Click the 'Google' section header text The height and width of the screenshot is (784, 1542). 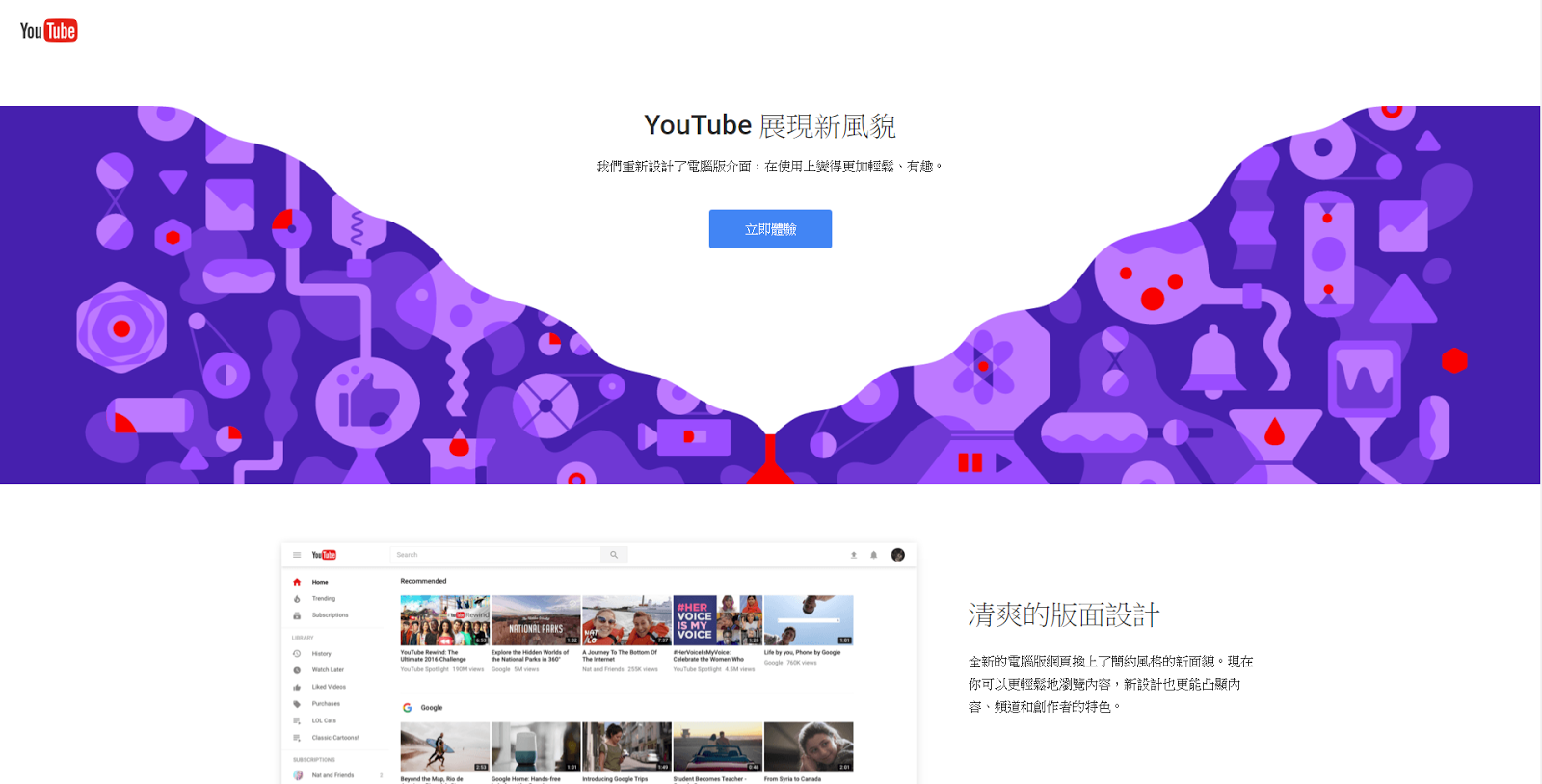[x=432, y=708]
